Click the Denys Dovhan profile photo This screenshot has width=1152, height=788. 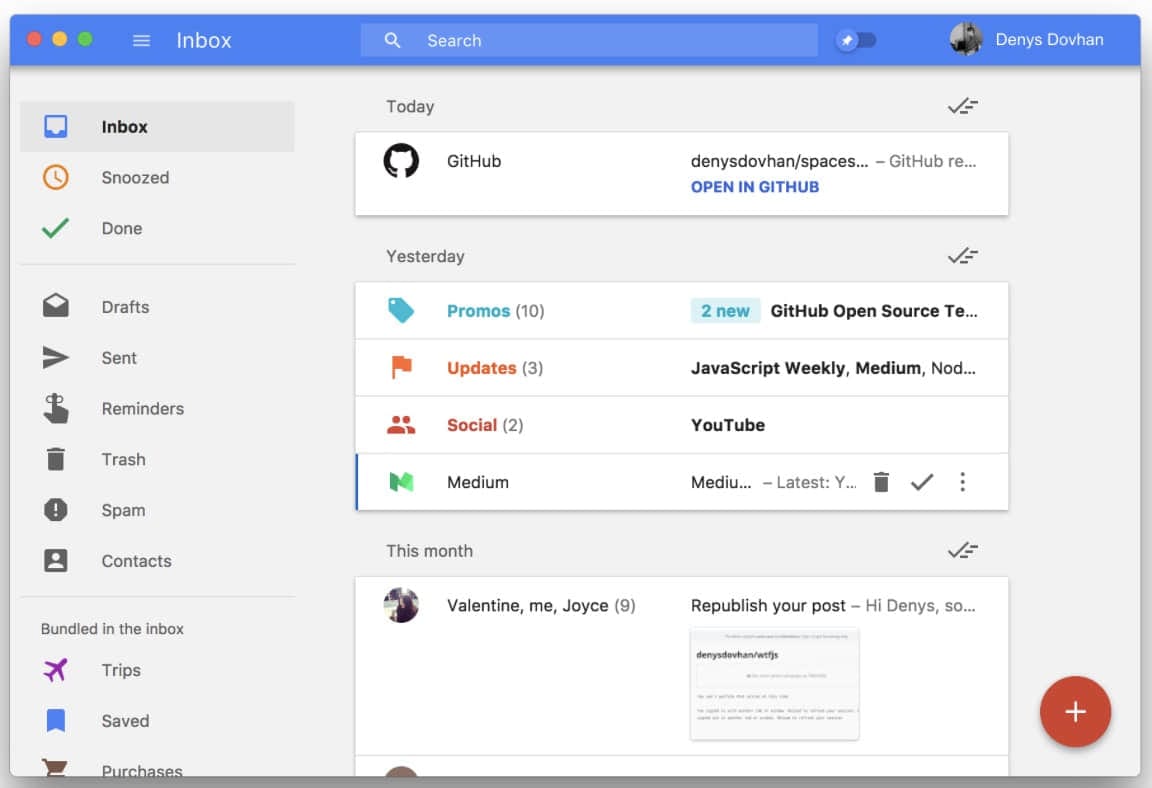click(966, 40)
